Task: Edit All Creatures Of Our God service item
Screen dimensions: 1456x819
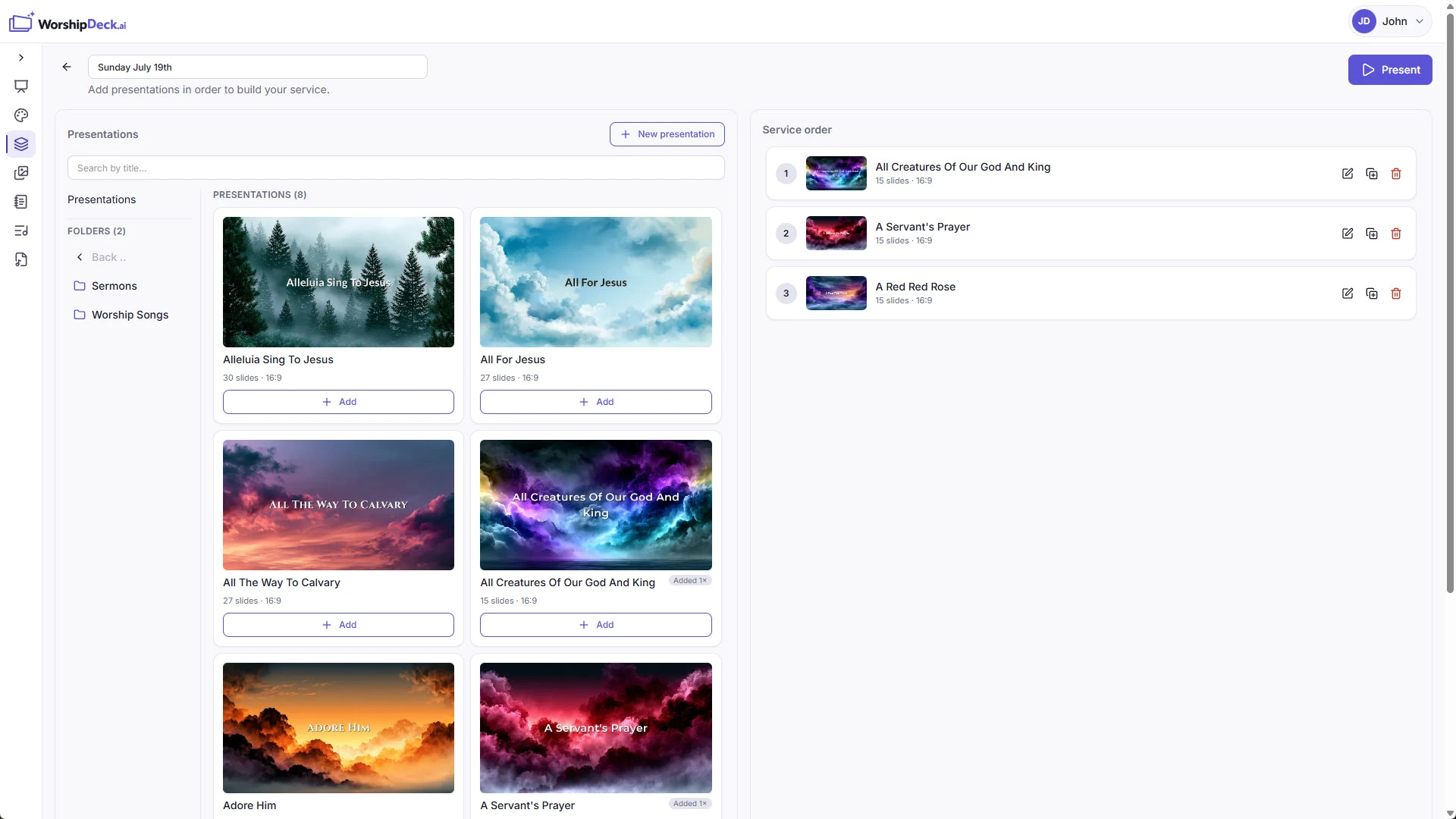Action: click(x=1348, y=174)
